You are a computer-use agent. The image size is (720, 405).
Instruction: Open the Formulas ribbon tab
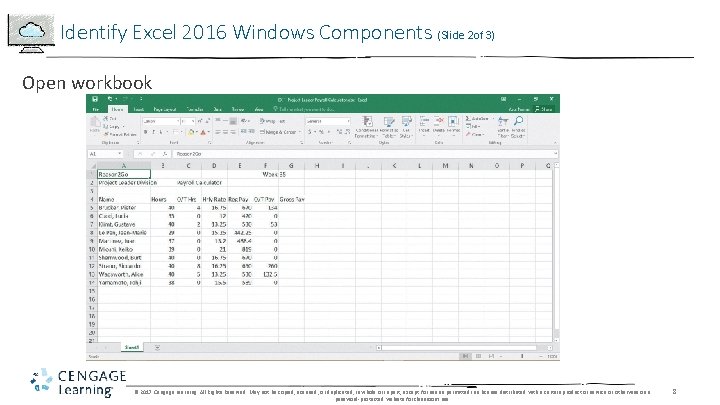tap(195, 109)
